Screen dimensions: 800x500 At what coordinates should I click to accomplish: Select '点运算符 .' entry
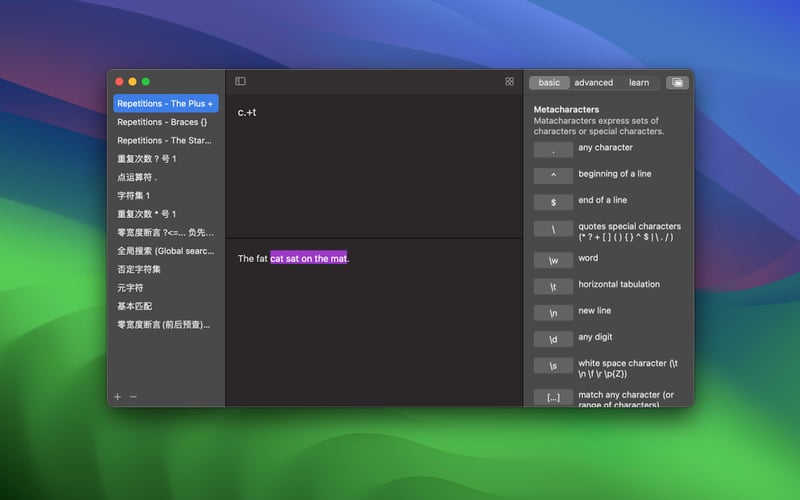pyautogui.click(x=166, y=177)
